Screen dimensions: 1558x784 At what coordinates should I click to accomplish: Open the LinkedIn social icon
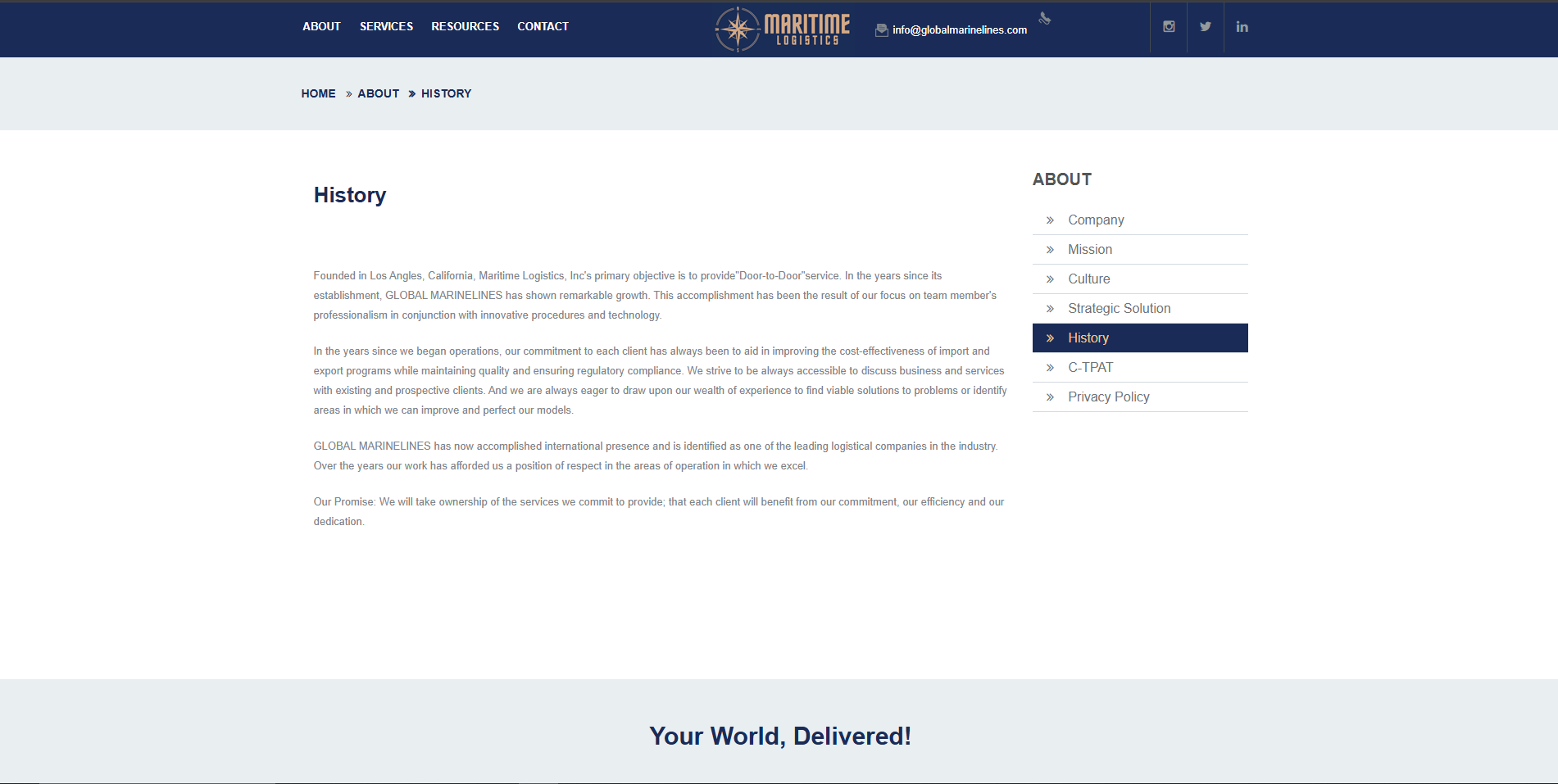[1242, 27]
